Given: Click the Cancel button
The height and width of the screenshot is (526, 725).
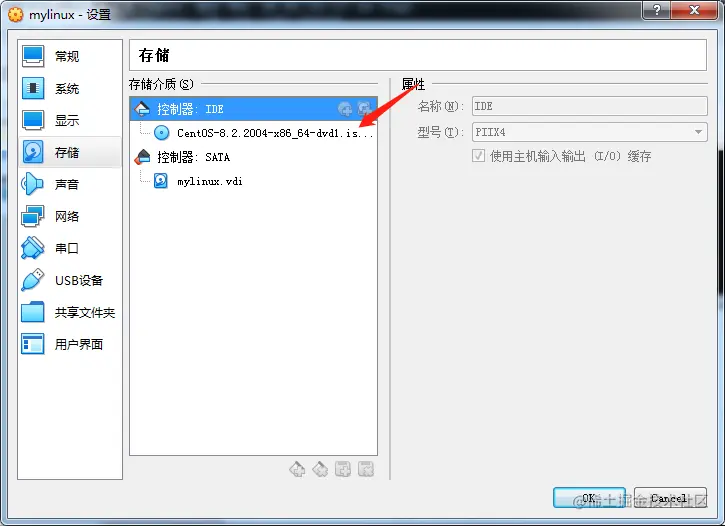Looking at the screenshot, I should (670, 498).
